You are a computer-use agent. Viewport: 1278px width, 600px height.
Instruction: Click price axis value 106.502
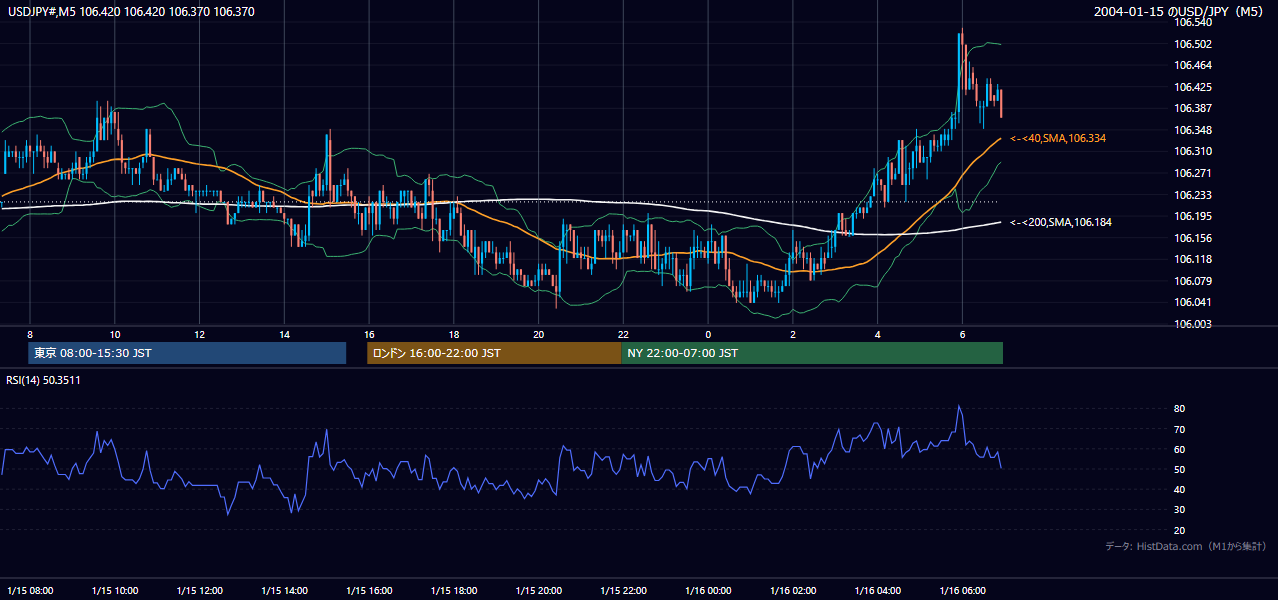pos(1193,44)
